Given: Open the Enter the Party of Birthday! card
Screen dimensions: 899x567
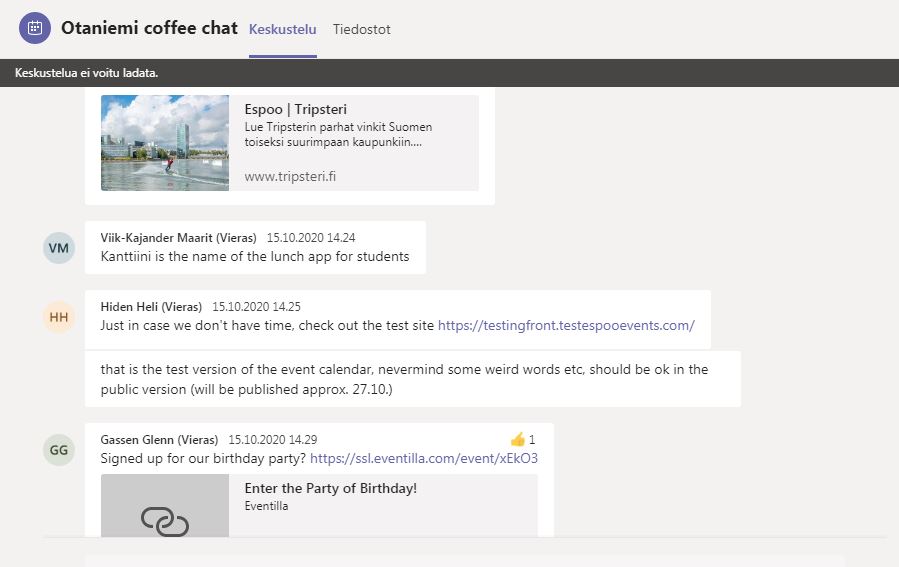Looking at the screenshot, I should pyautogui.click(x=330, y=488).
